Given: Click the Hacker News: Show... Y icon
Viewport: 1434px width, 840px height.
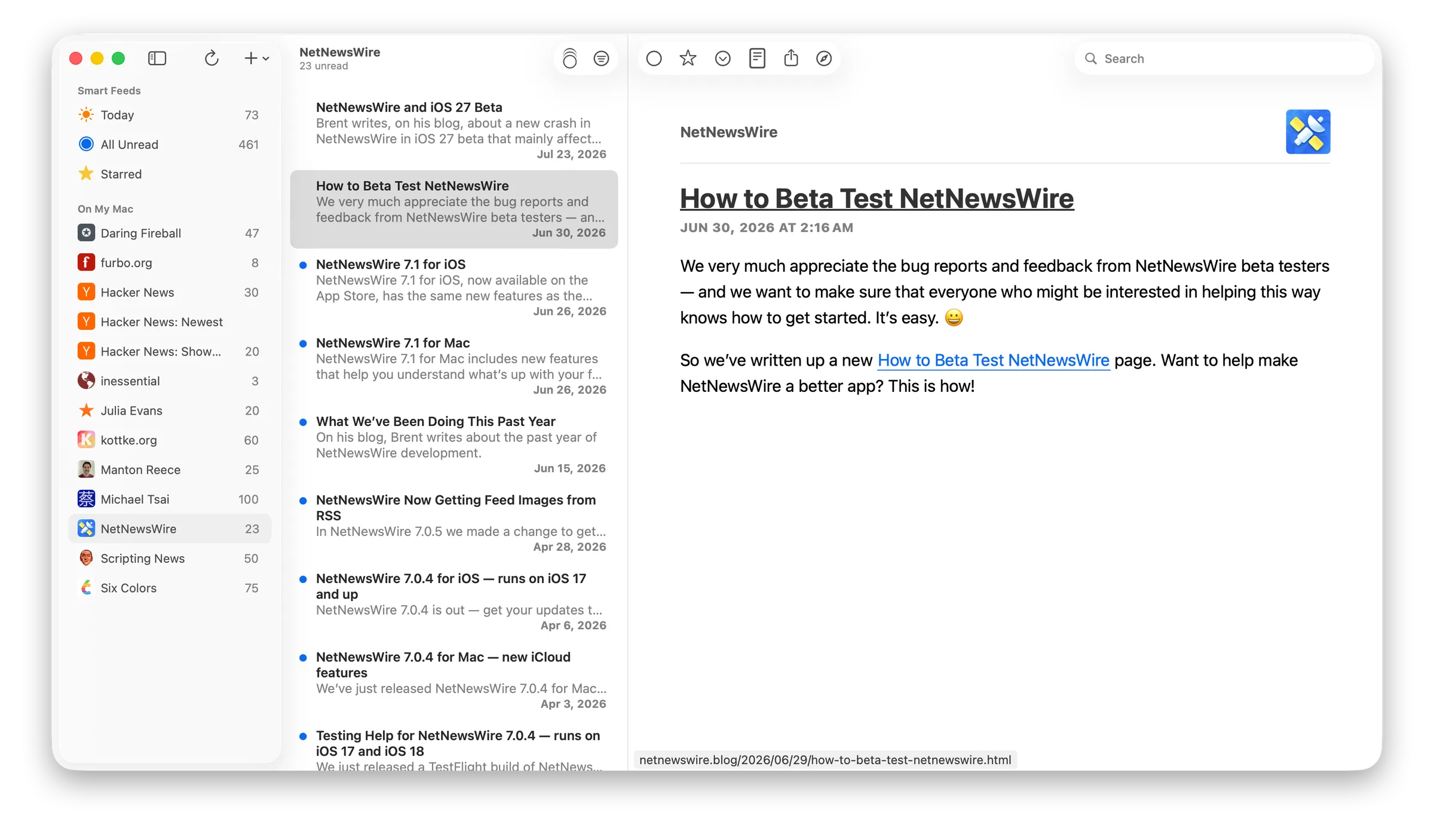Looking at the screenshot, I should click(x=86, y=351).
